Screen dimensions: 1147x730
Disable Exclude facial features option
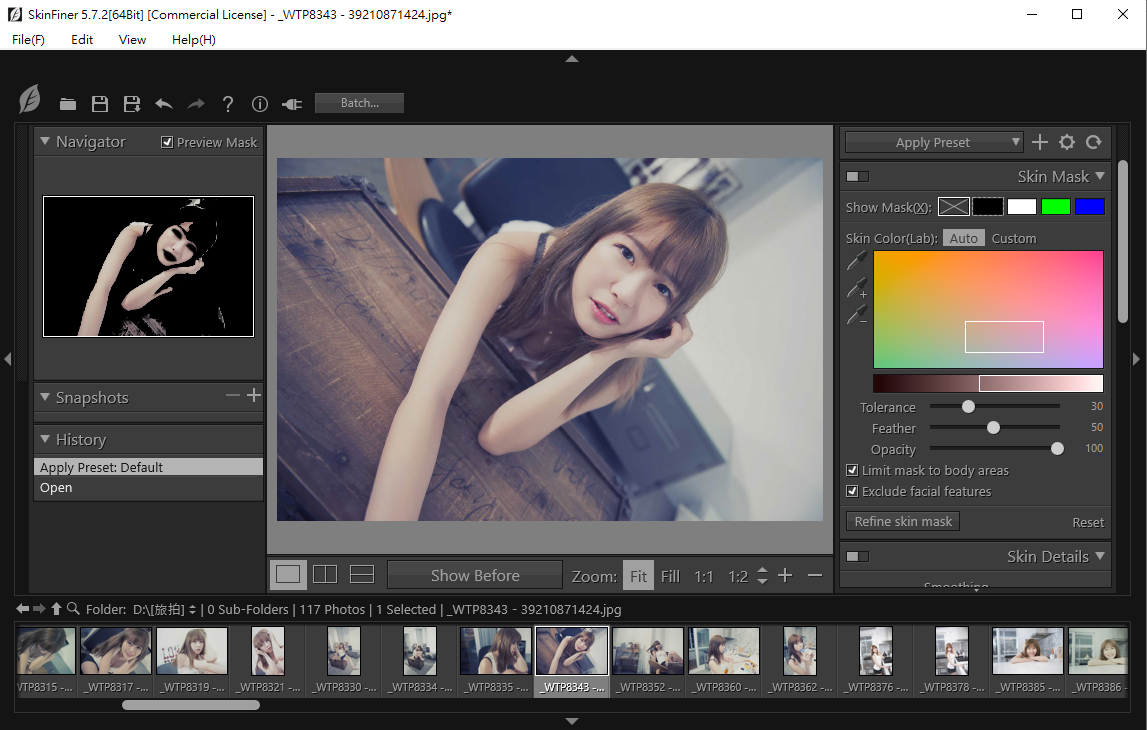coord(853,491)
